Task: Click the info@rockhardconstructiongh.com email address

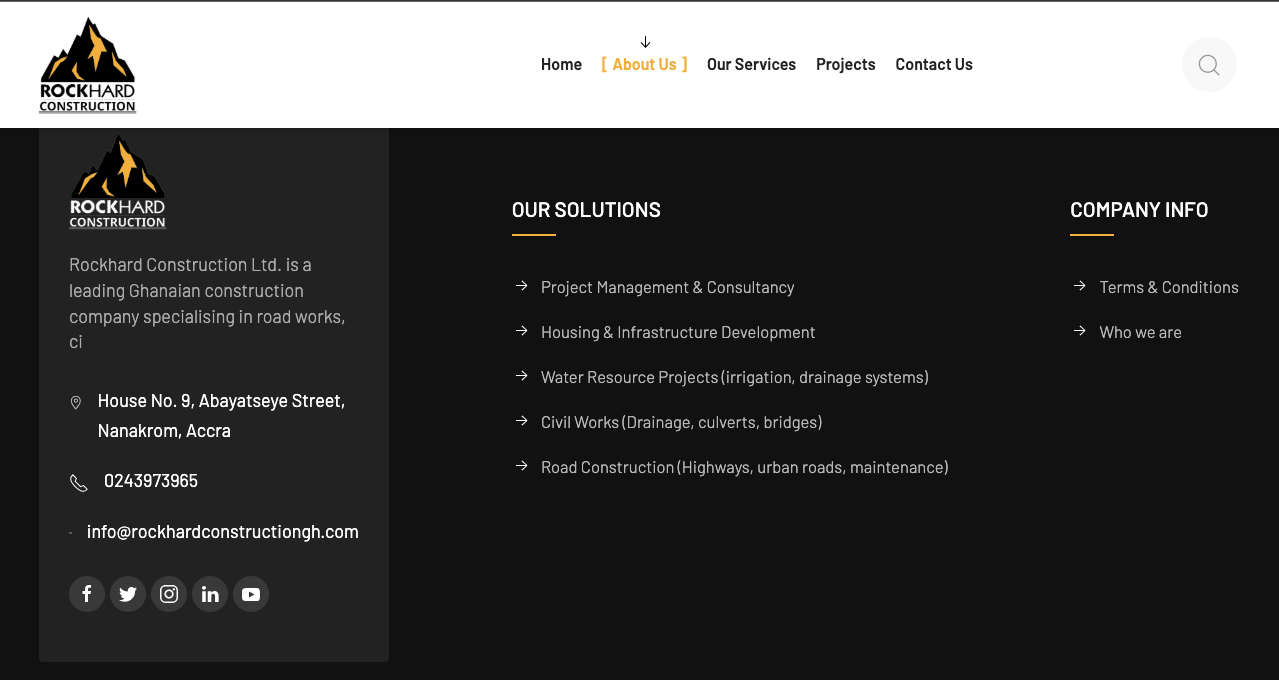Action: click(x=223, y=532)
